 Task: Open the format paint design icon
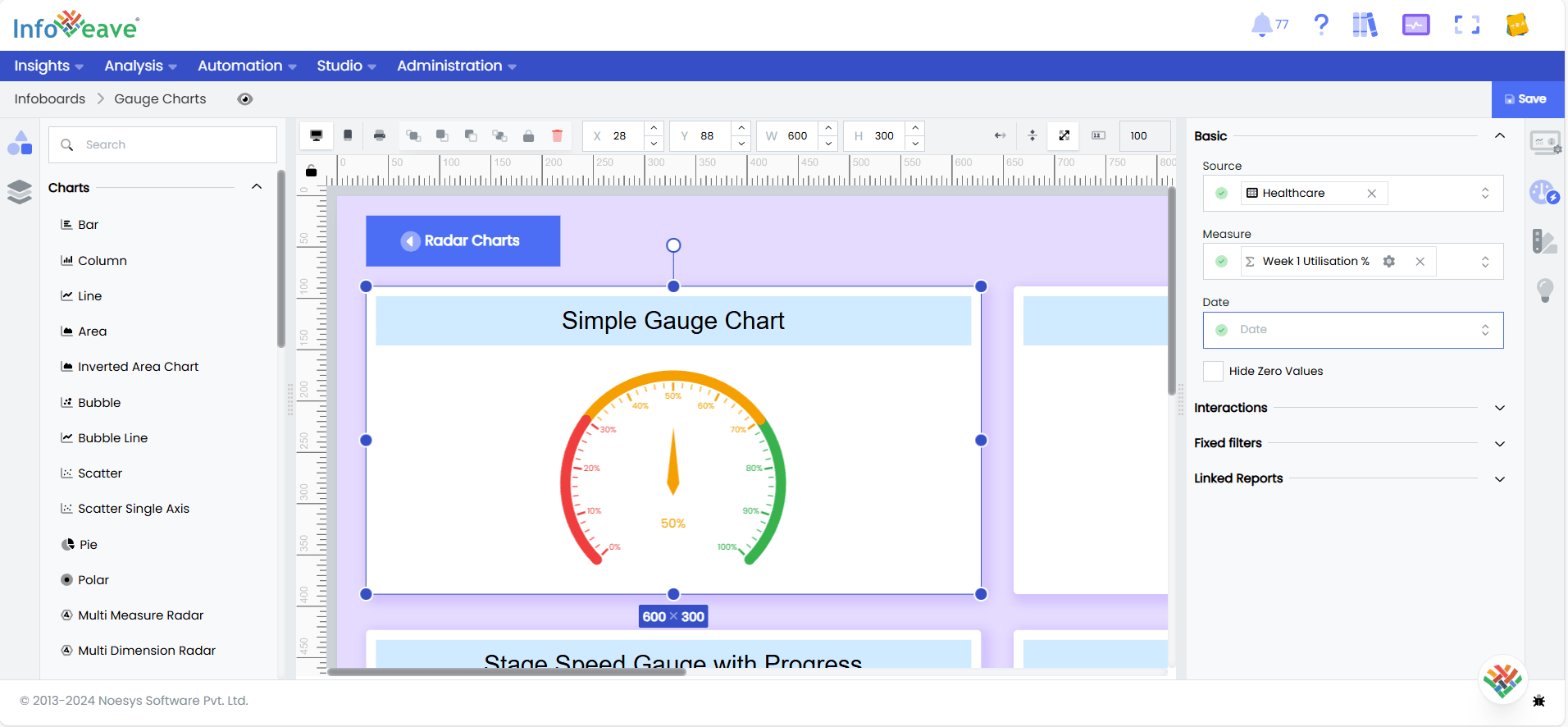click(x=1545, y=241)
